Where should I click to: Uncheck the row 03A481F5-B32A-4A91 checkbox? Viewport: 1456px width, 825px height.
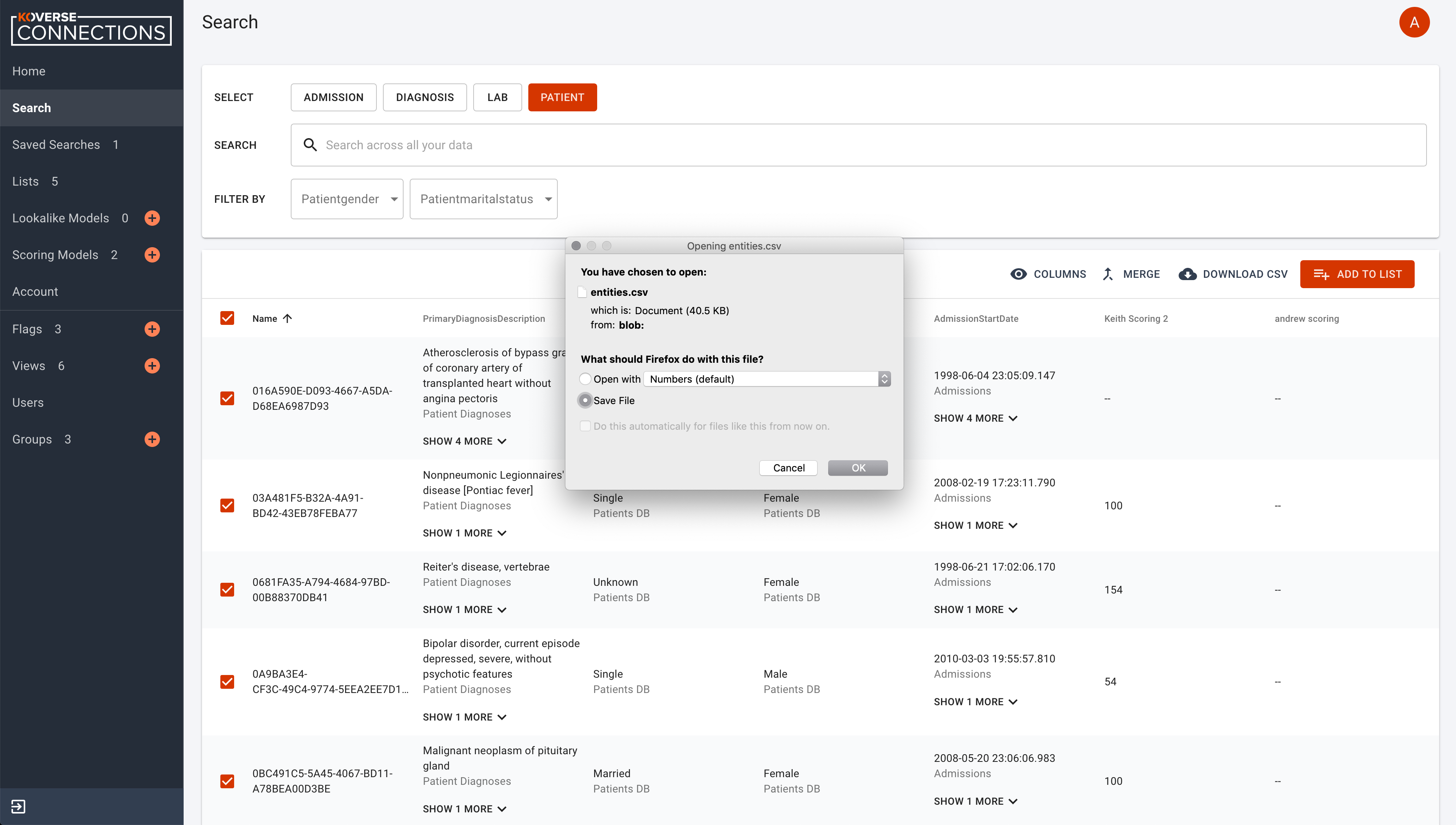(227, 505)
